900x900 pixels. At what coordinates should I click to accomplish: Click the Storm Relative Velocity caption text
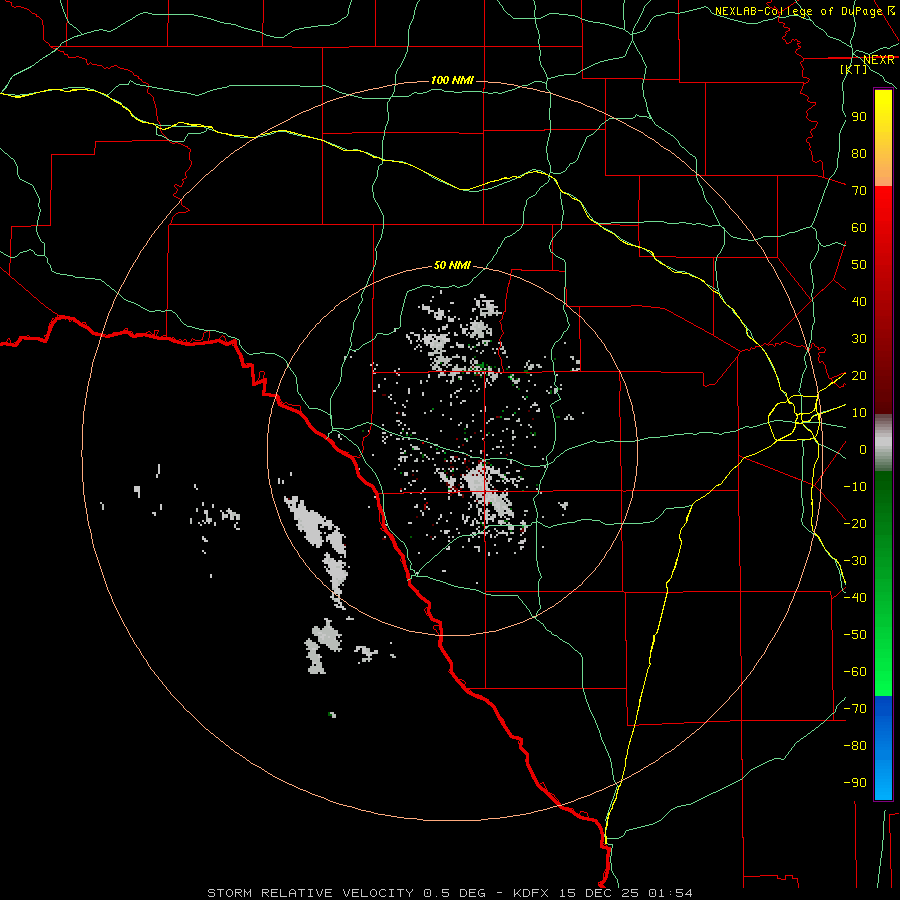coord(450,893)
